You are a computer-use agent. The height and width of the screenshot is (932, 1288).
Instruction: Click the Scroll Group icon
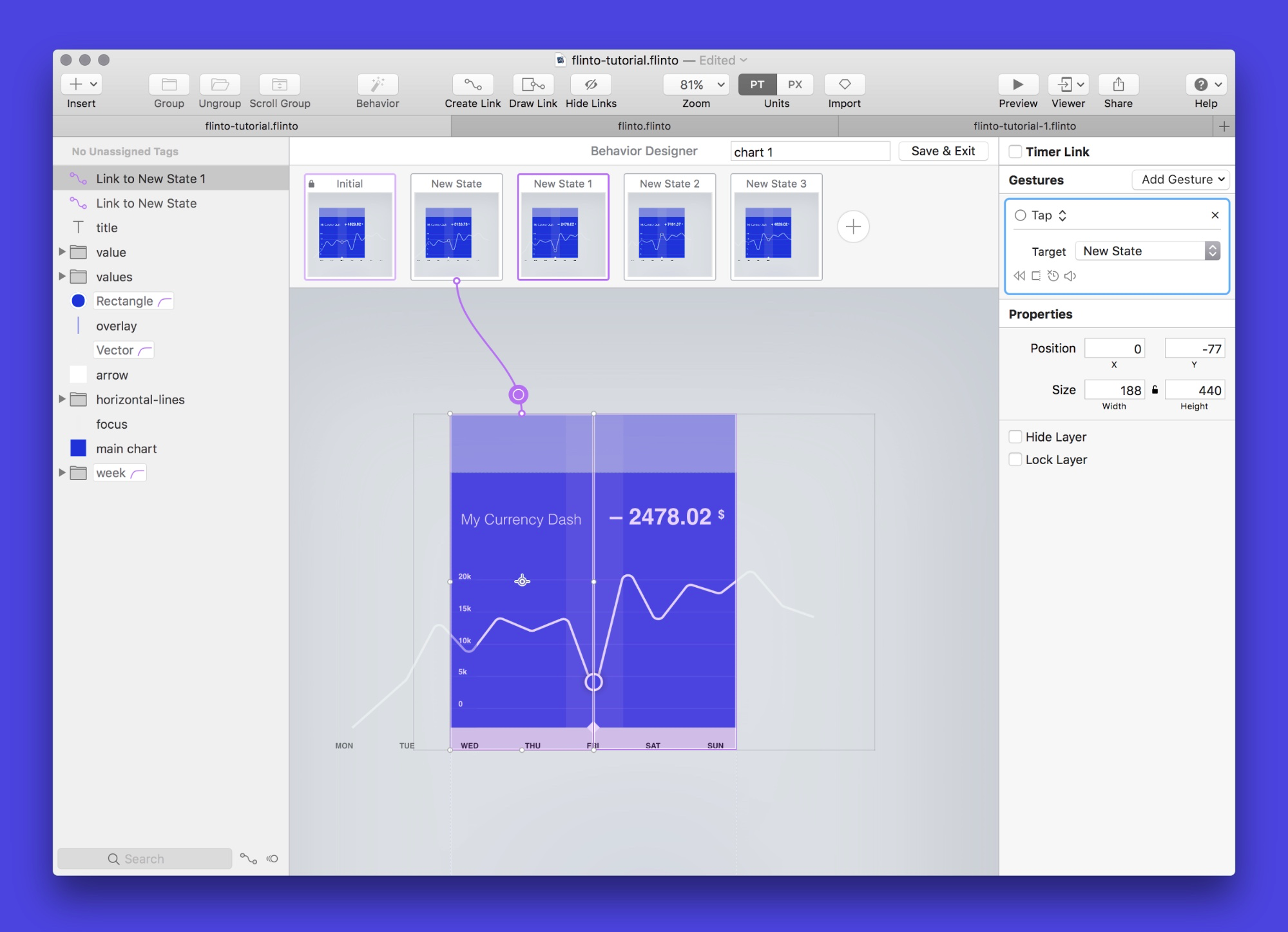(x=280, y=84)
